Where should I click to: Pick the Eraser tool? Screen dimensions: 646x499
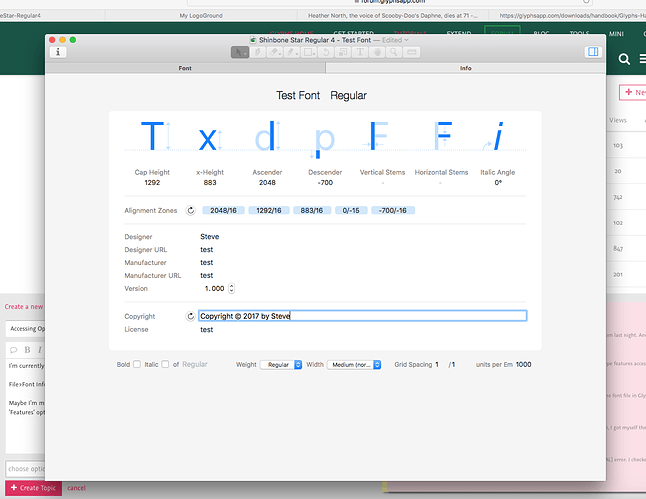(x=274, y=52)
